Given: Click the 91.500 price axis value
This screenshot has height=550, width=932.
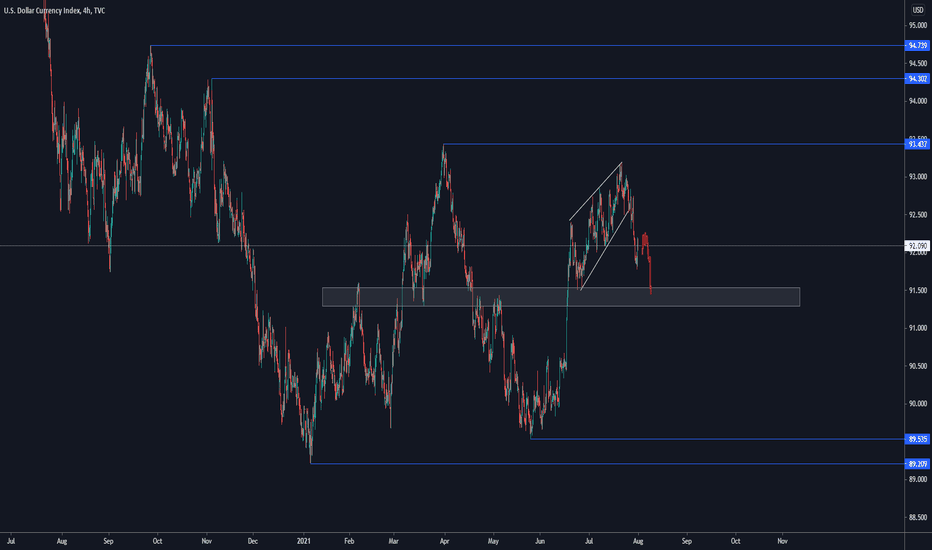Looking at the screenshot, I should pos(917,290).
